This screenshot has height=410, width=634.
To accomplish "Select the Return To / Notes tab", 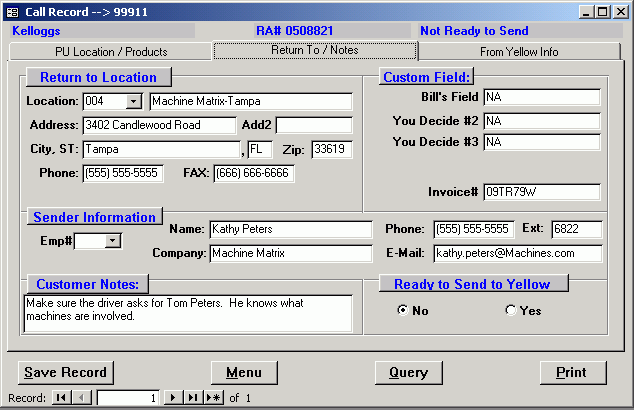I will point(315,51).
